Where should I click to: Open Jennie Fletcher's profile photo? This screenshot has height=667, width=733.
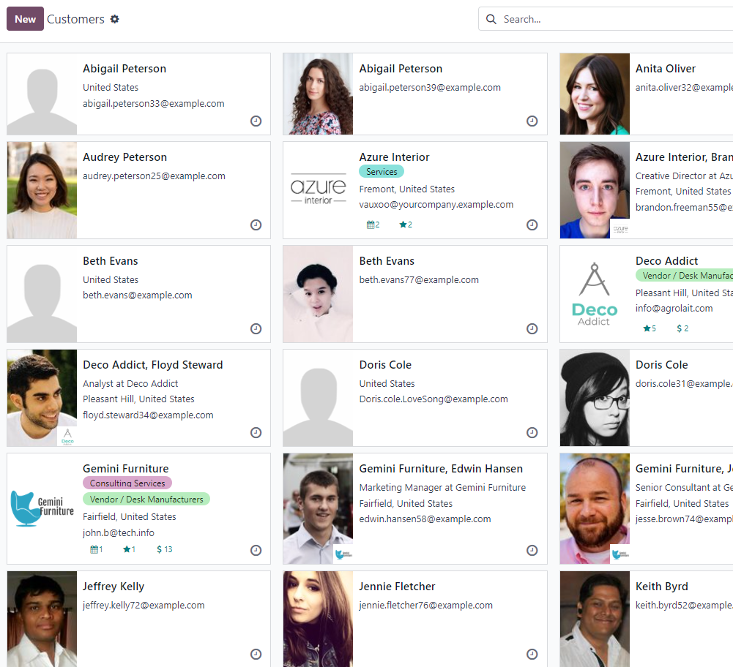pos(318,619)
